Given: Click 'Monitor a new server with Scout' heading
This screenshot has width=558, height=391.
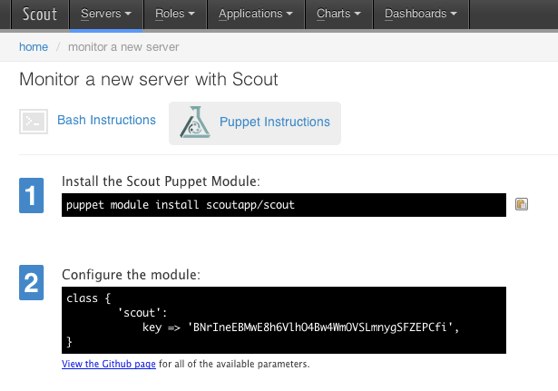Looking at the screenshot, I should [149, 79].
